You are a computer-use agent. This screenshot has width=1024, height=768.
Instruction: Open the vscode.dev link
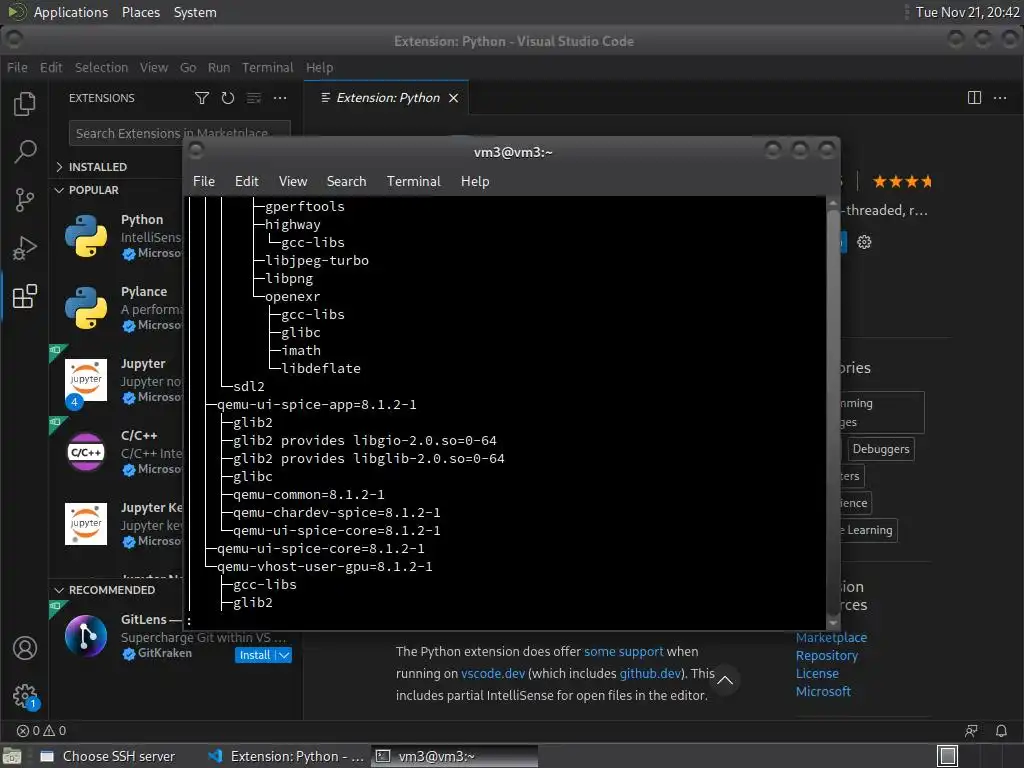(493, 673)
